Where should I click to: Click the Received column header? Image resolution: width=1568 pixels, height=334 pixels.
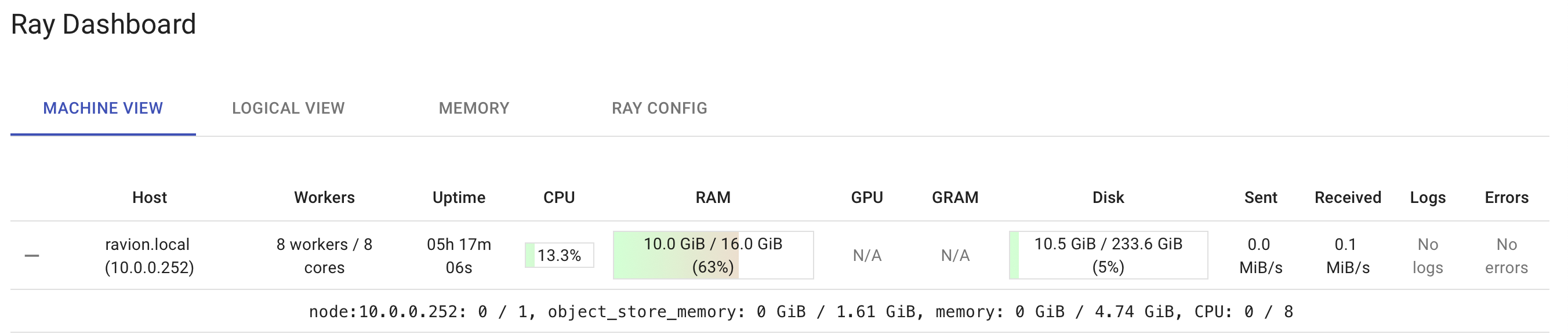point(1347,197)
